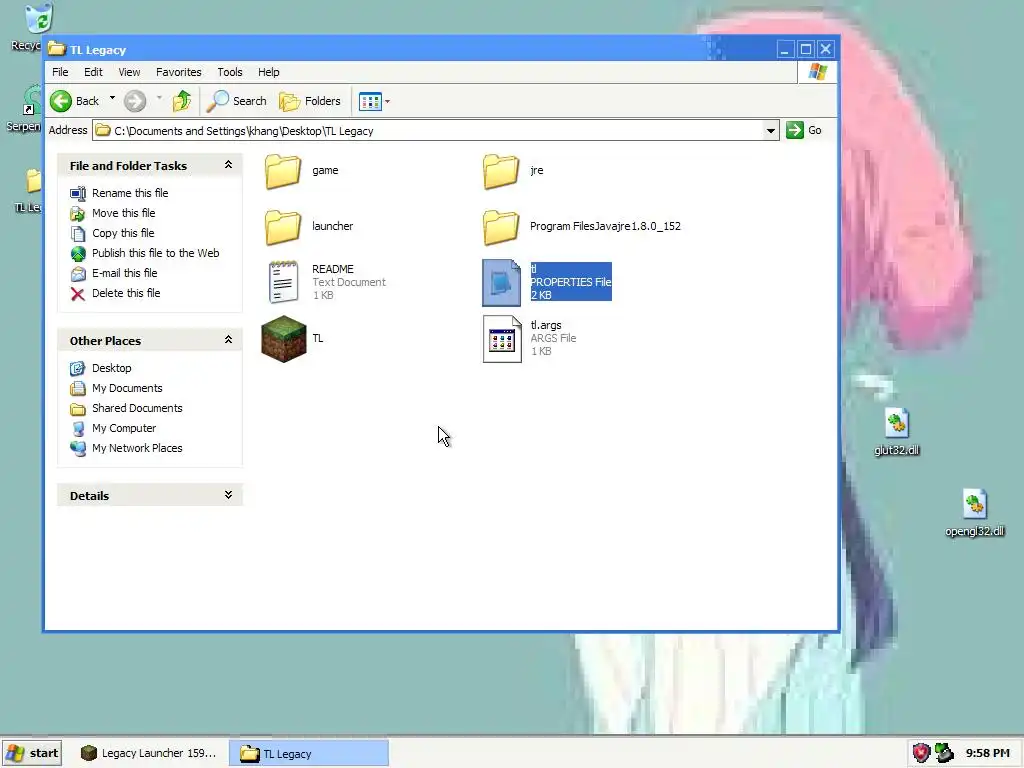The image size is (1024, 768).
Task: Open the View menu
Action: click(x=129, y=72)
